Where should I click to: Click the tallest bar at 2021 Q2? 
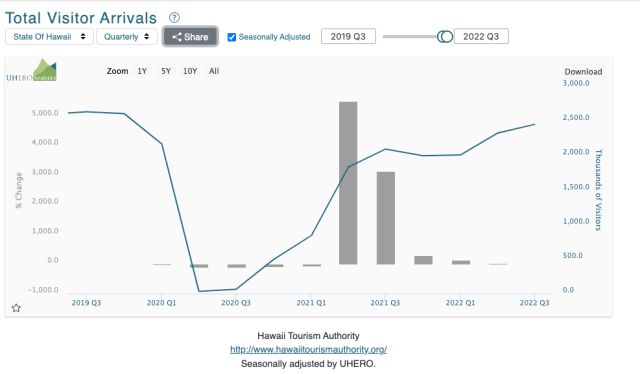(348, 183)
